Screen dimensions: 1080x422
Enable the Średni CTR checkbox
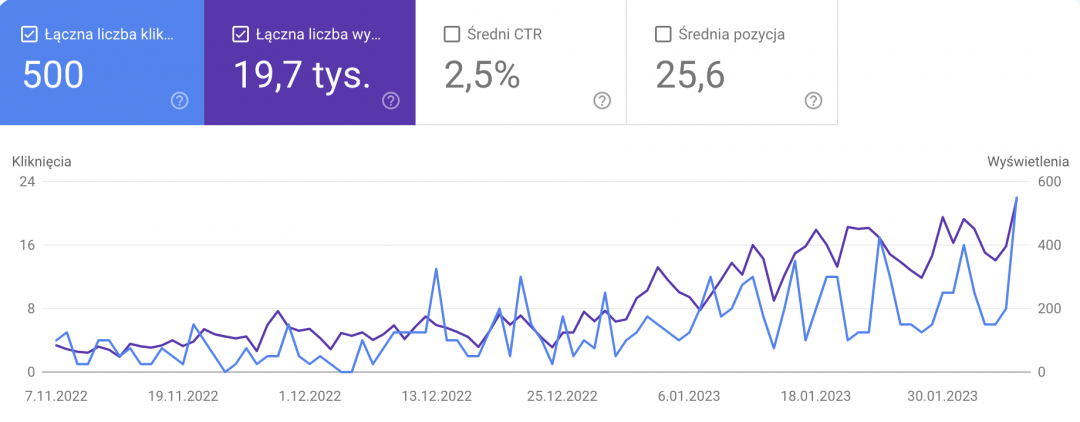tap(451, 35)
